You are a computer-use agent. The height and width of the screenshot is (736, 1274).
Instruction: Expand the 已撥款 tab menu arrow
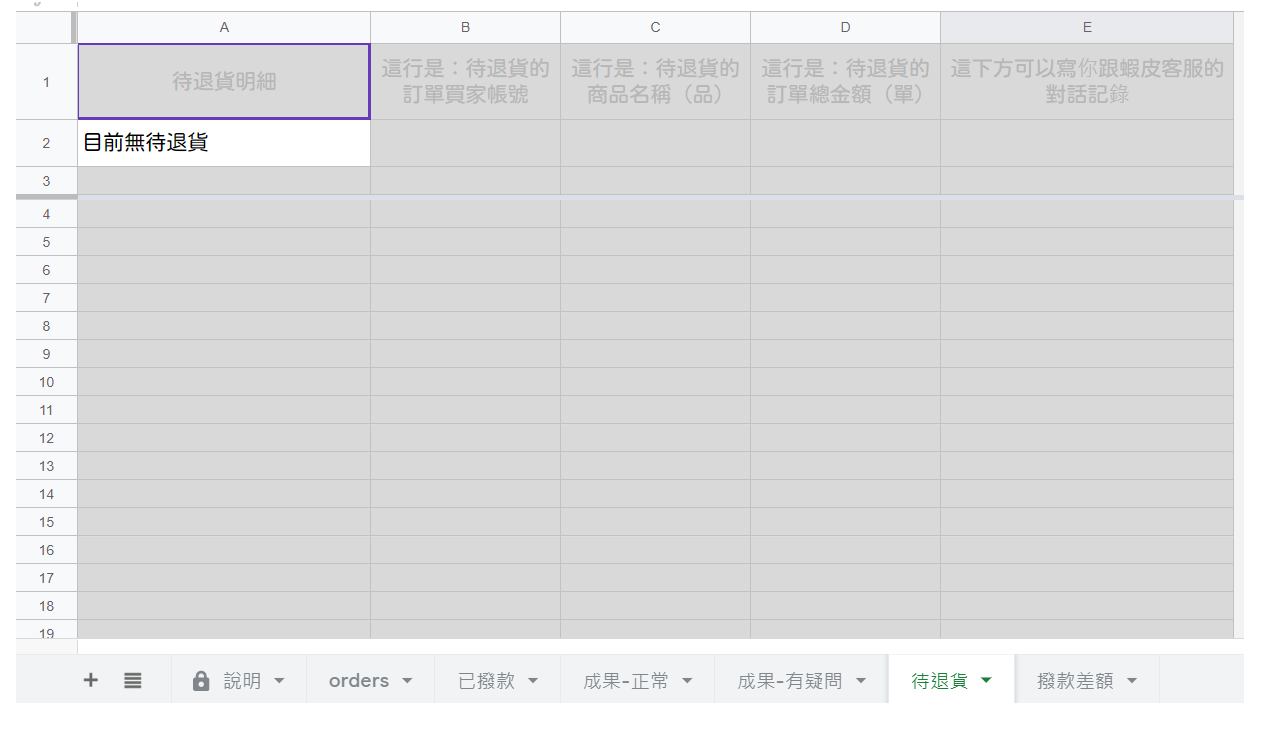coord(533,681)
